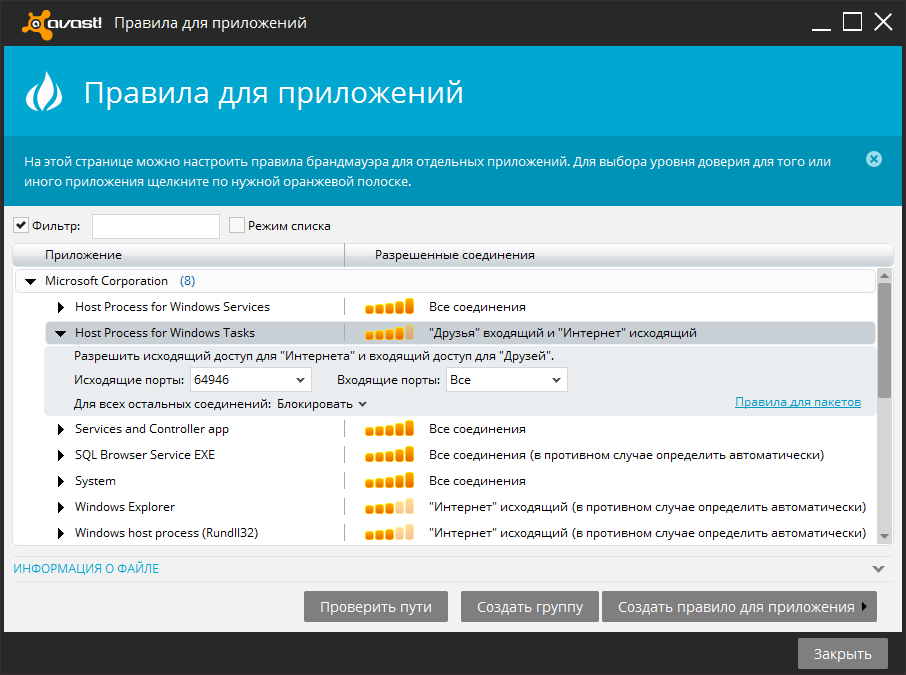Open the Исходящие порты dropdown

click(x=299, y=379)
